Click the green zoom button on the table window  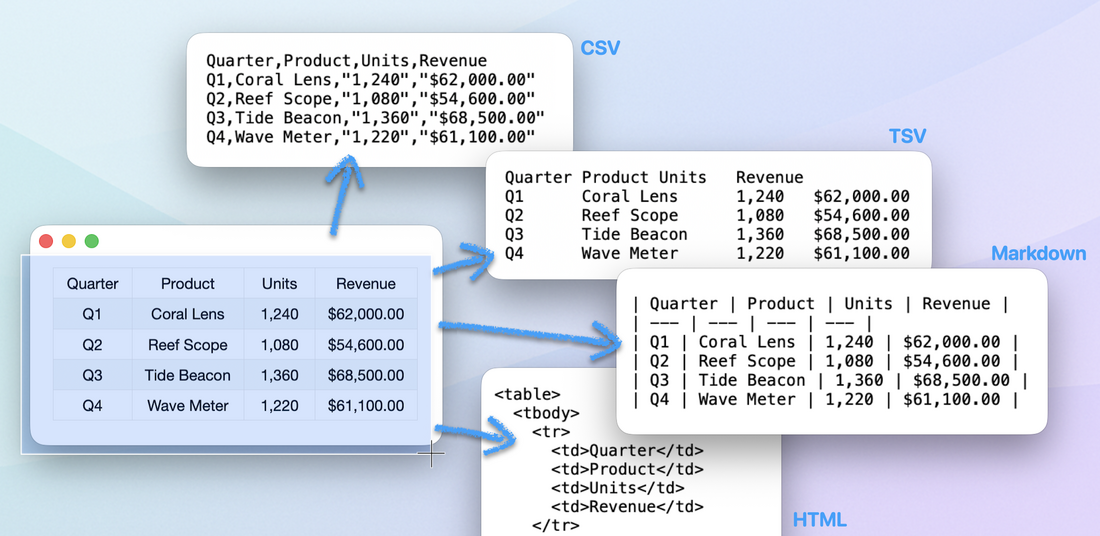[92, 241]
